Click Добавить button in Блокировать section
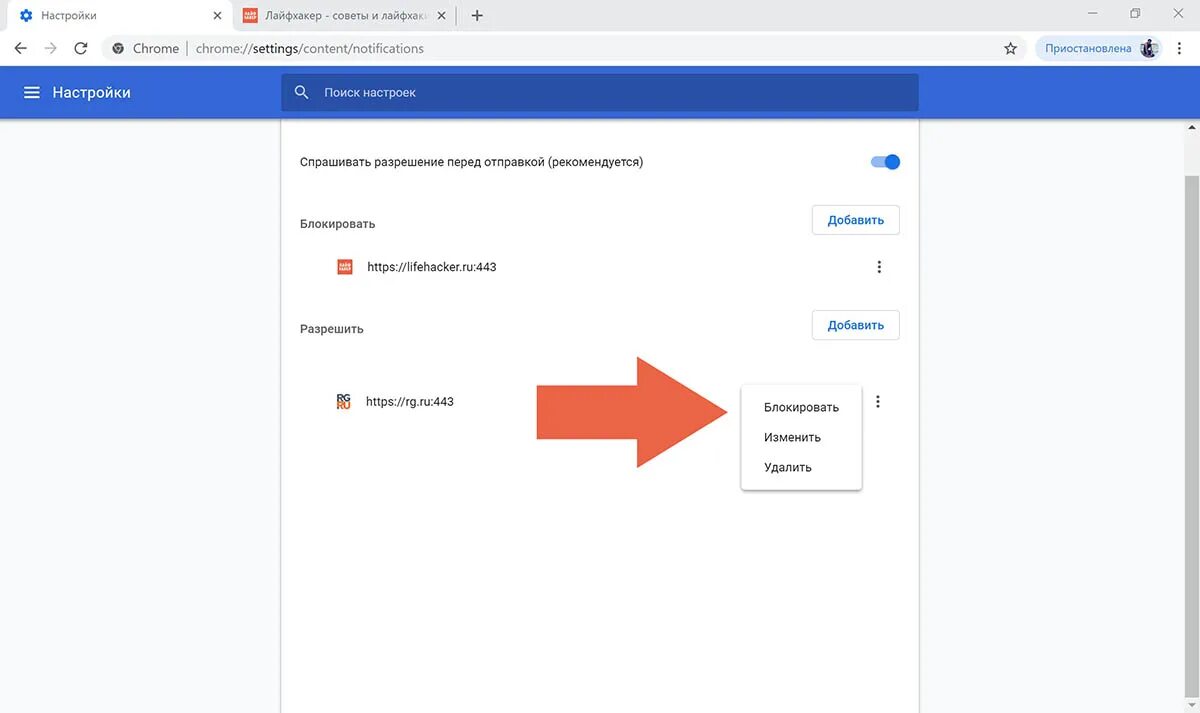 coord(856,220)
